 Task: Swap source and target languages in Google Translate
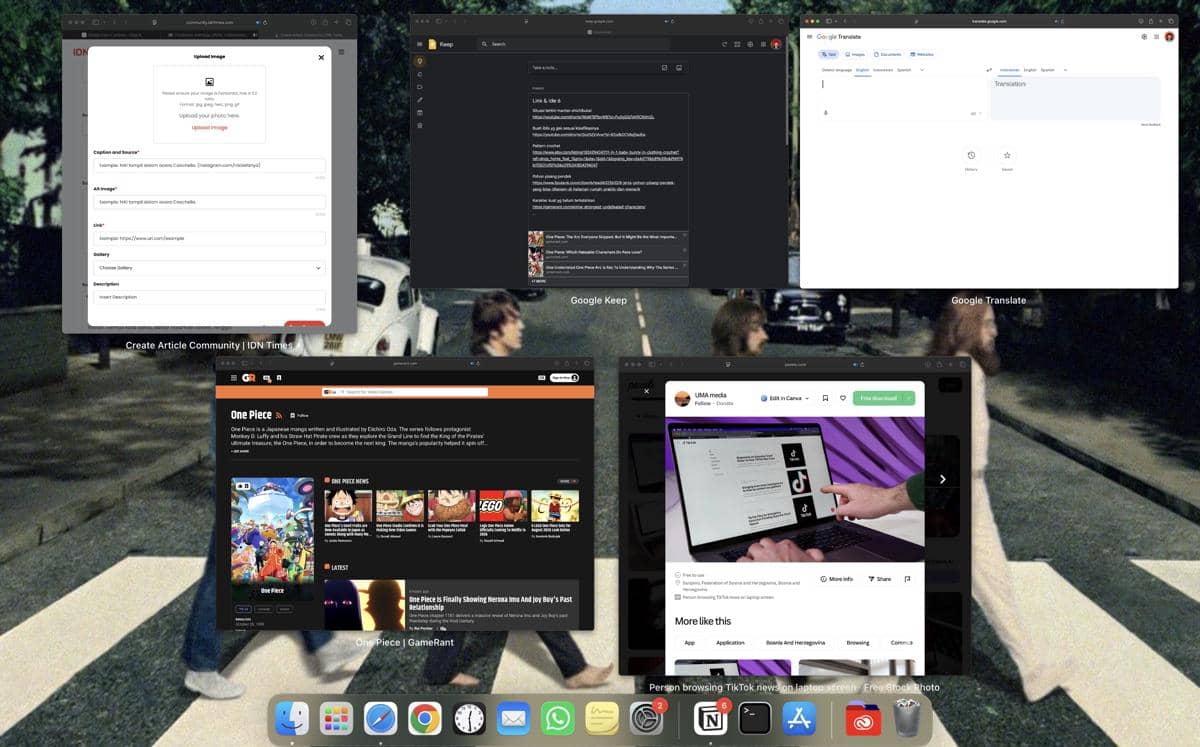pos(989,69)
